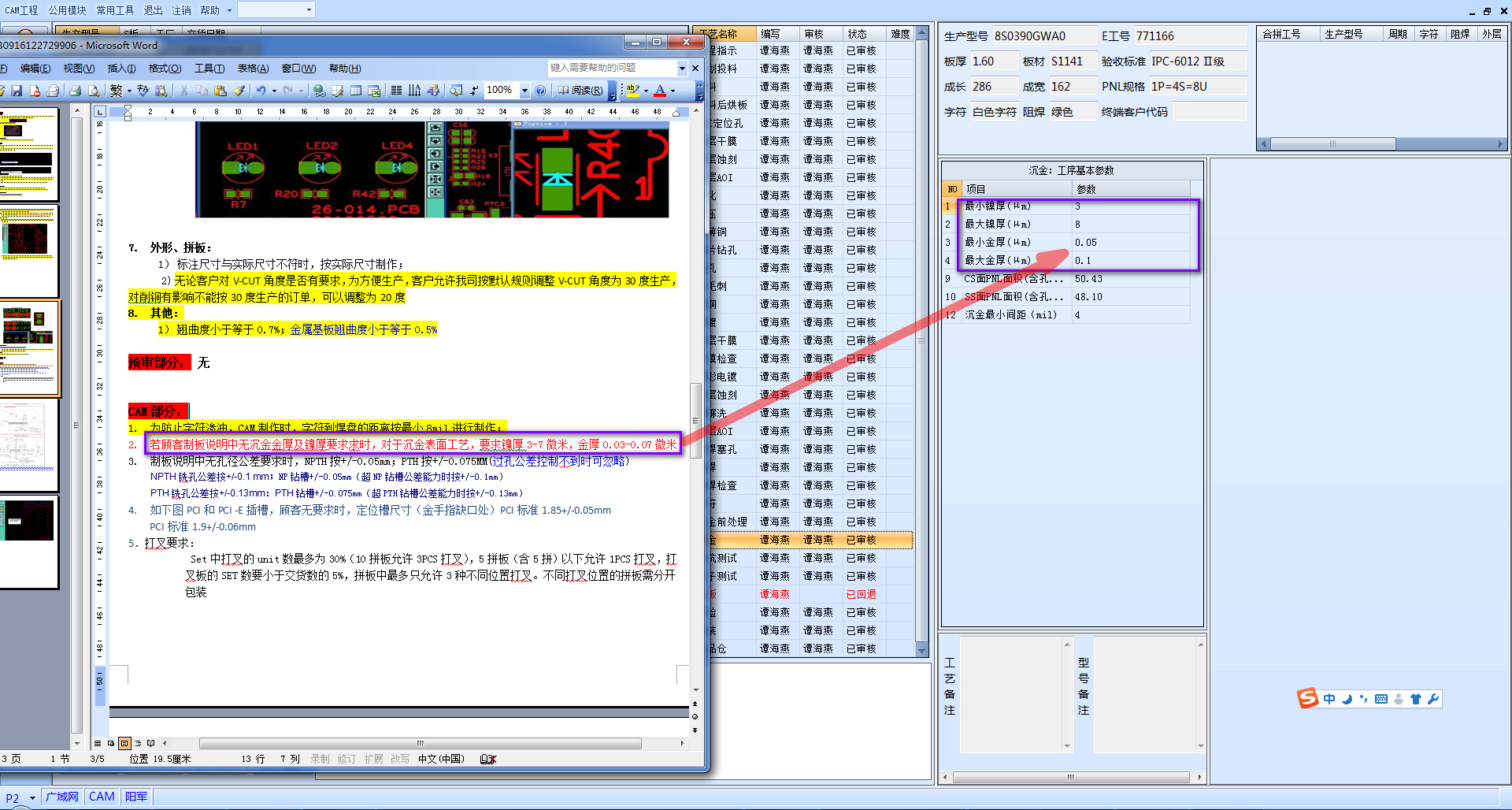Click the E-mail envelope icon in toolbar
Screen dimensions: 1512x810
click(x=53, y=91)
